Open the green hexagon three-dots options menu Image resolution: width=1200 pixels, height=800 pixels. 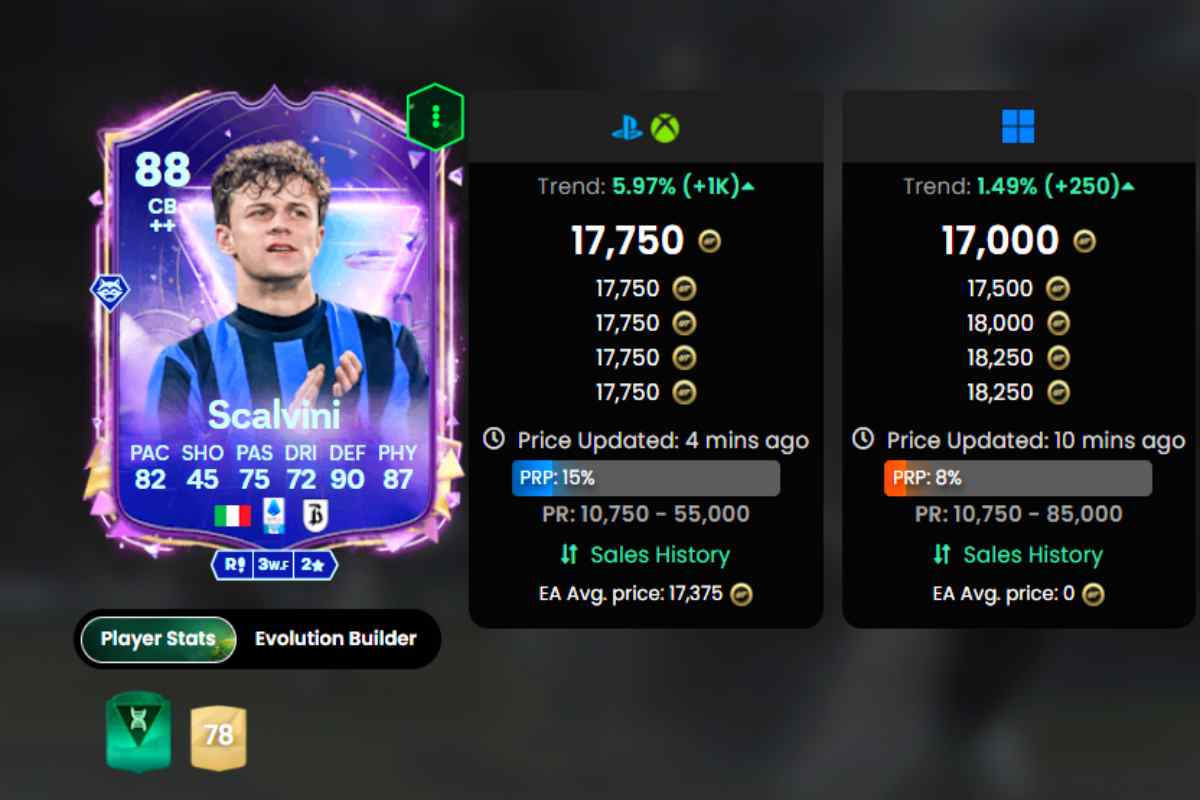coord(435,116)
